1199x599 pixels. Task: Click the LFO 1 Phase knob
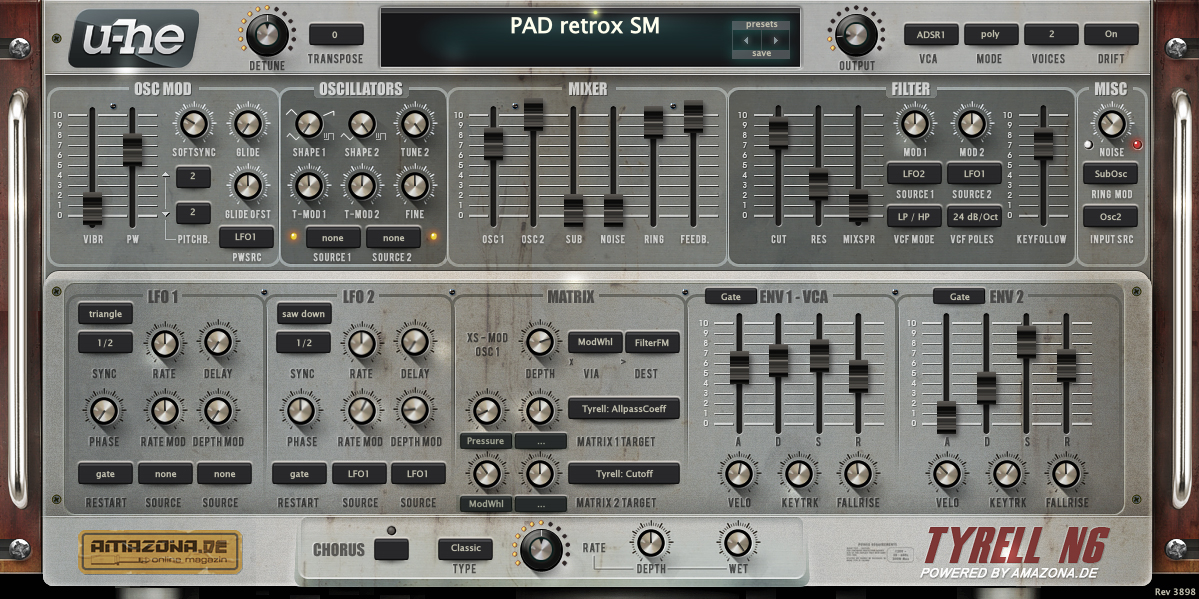tap(103, 410)
